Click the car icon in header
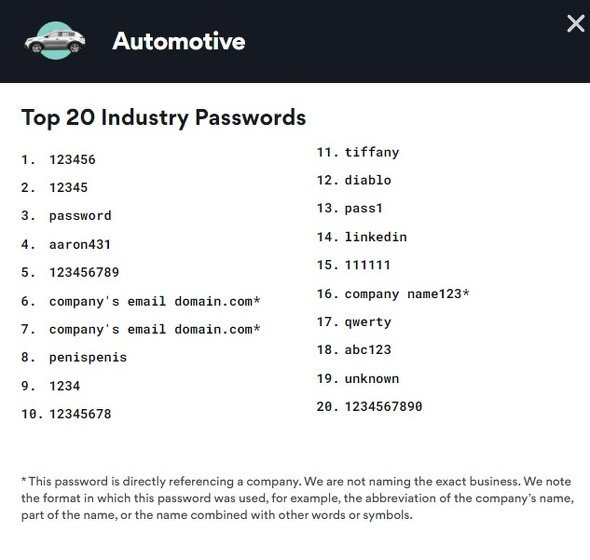Image resolution: width=590 pixels, height=560 pixels. pos(55,40)
